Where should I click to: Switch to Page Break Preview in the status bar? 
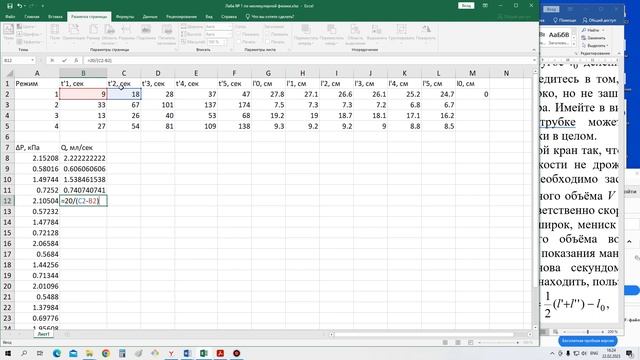pyautogui.click(x=470, y=342)
